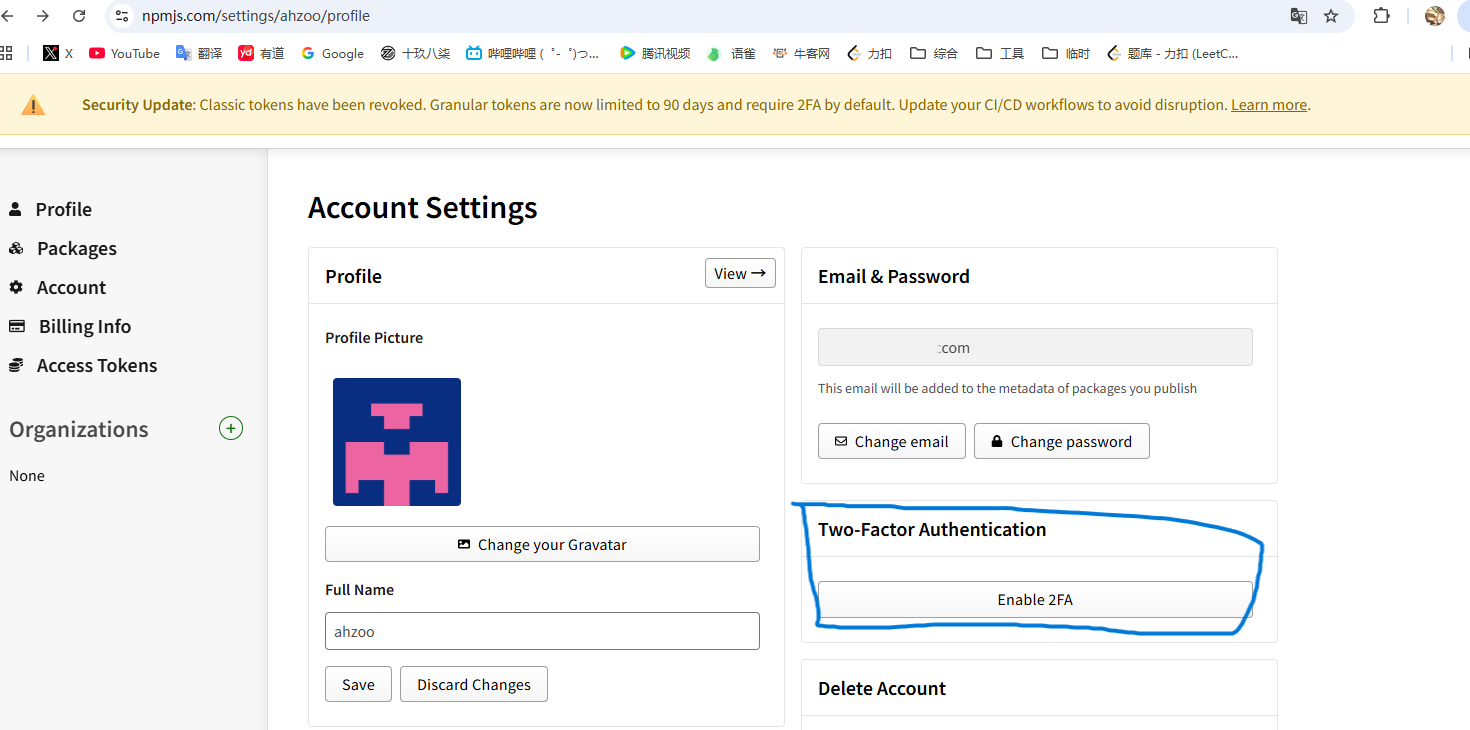Open the browser extensions puzzle icon
This screenshot has height=730, width=1470.
click(x=1381, y=16)
